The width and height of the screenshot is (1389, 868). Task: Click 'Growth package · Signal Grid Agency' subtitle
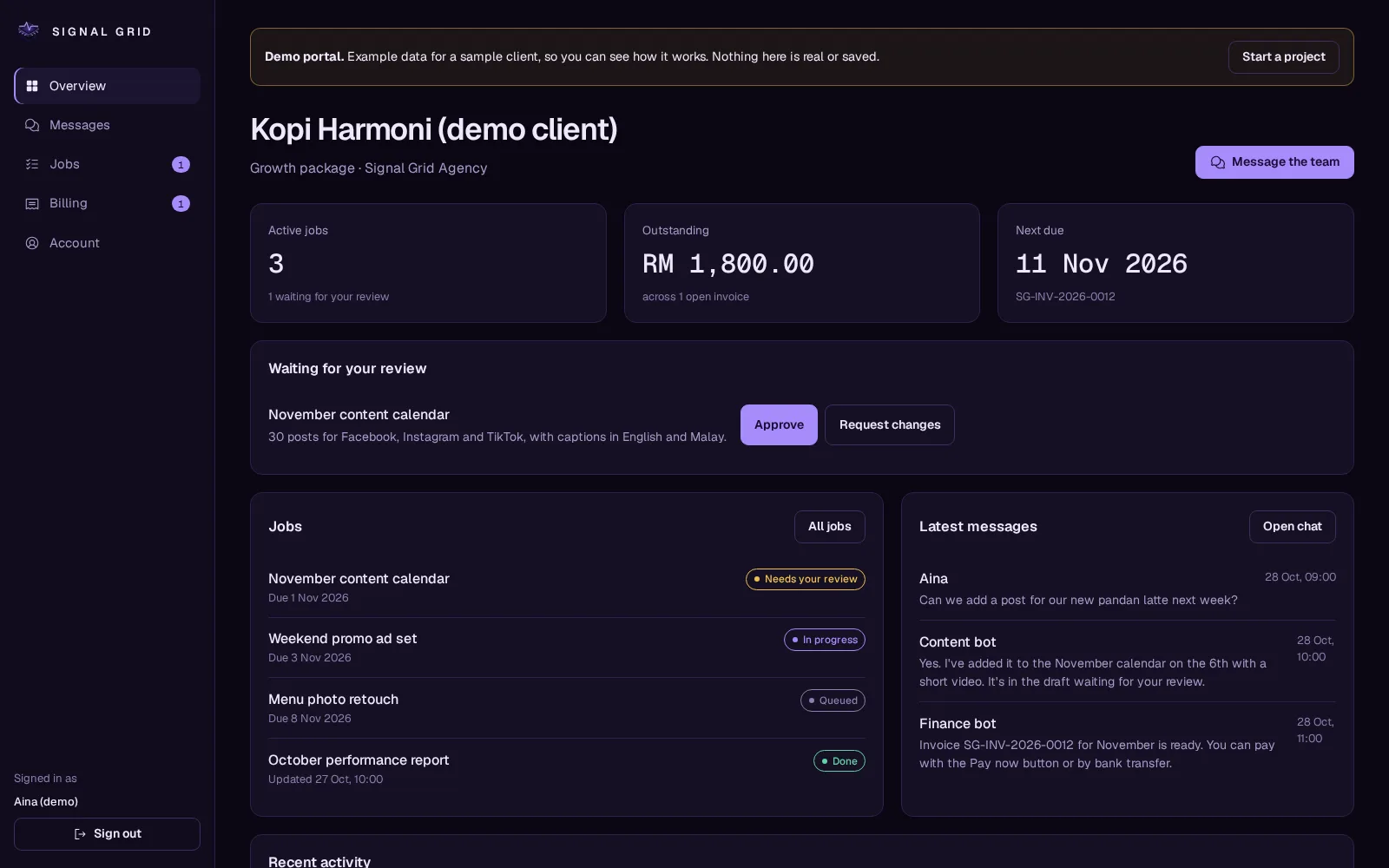click(x=368, y=168)
